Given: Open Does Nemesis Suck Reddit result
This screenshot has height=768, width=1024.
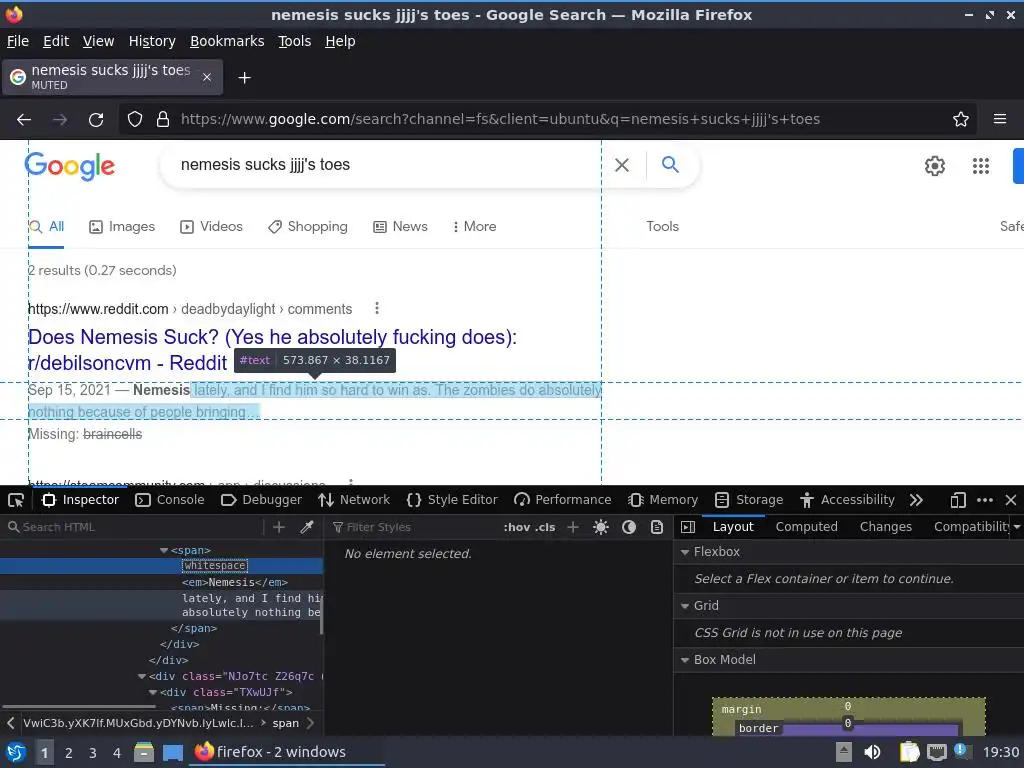Looking at the screenshot, I should click(x=272, y=350).
